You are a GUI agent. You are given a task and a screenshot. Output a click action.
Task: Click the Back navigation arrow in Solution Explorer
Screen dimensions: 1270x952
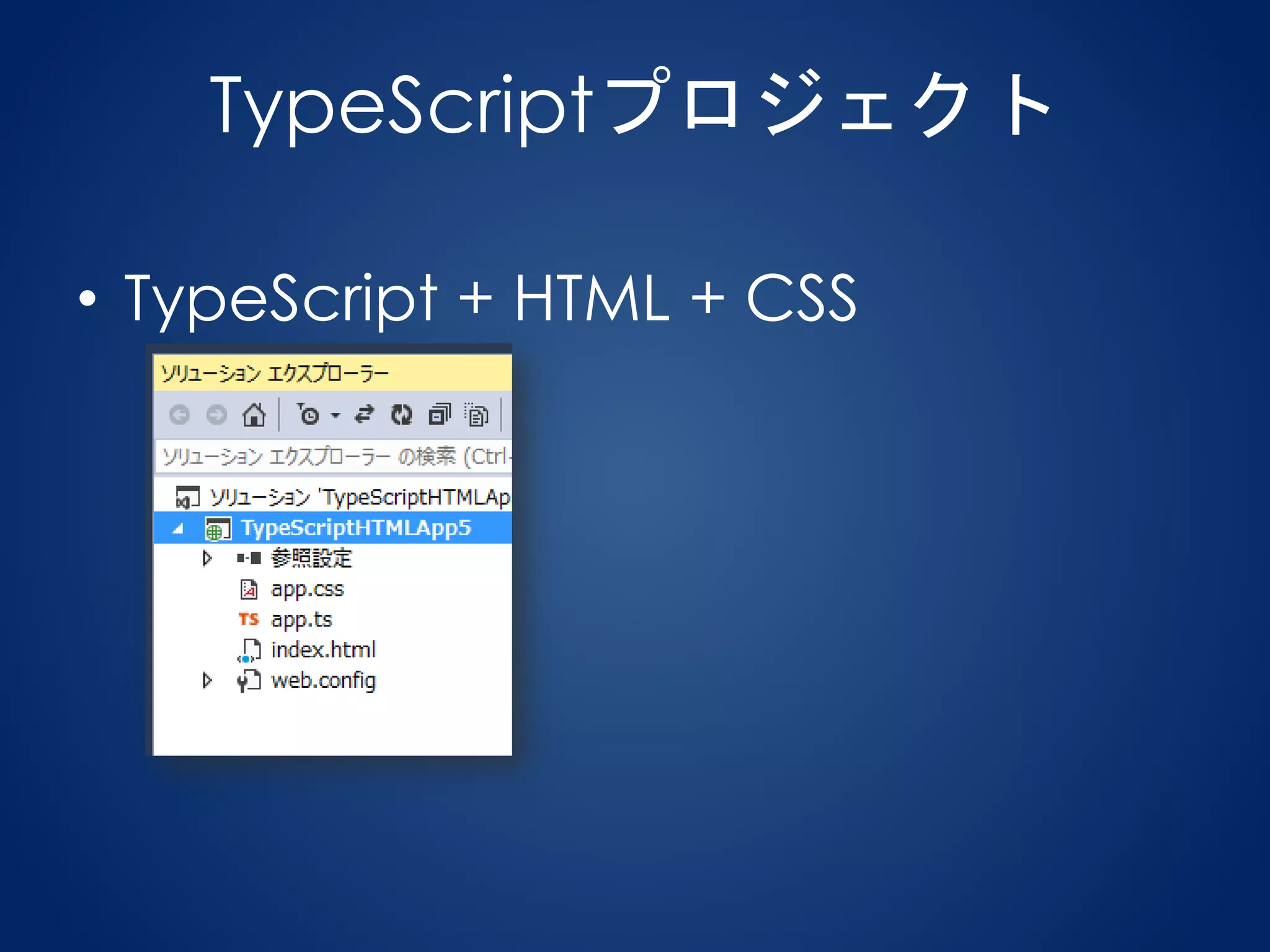179,415
